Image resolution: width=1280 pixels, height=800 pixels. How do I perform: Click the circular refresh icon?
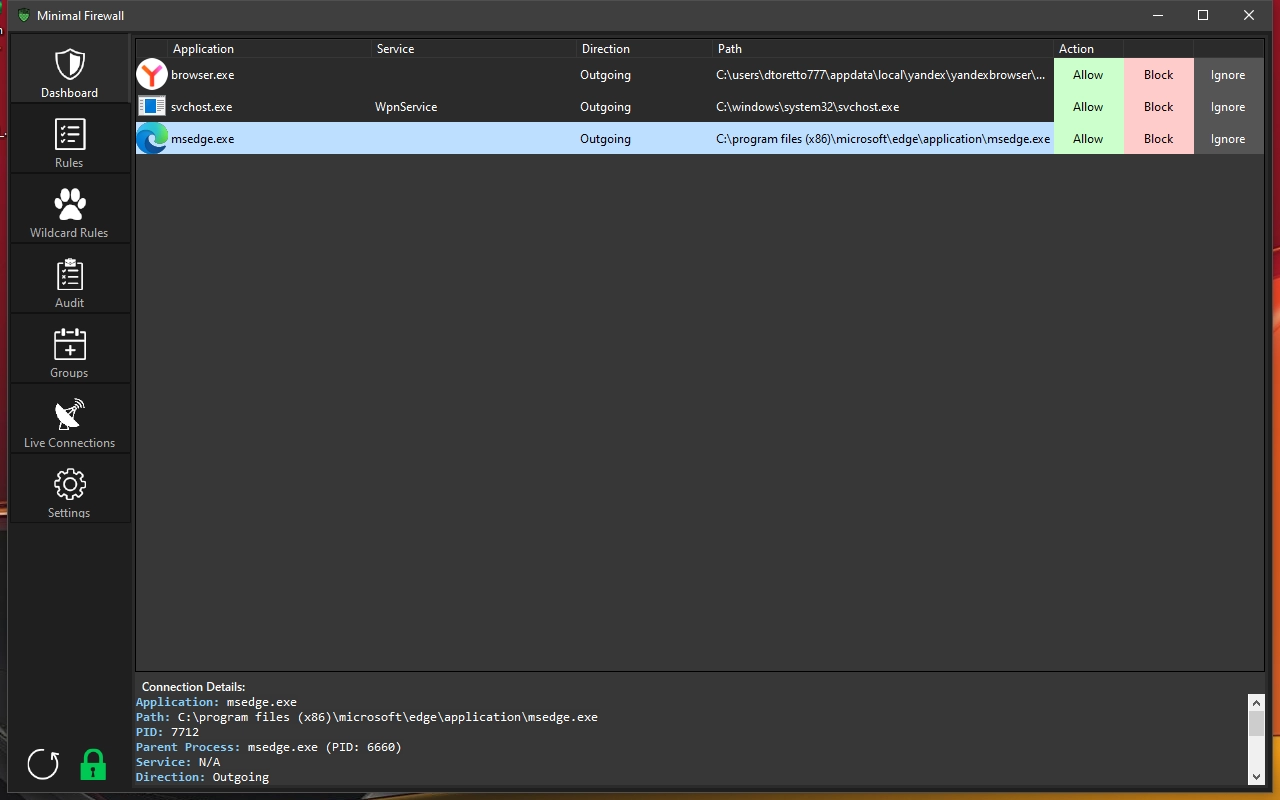tap(43, 764)
